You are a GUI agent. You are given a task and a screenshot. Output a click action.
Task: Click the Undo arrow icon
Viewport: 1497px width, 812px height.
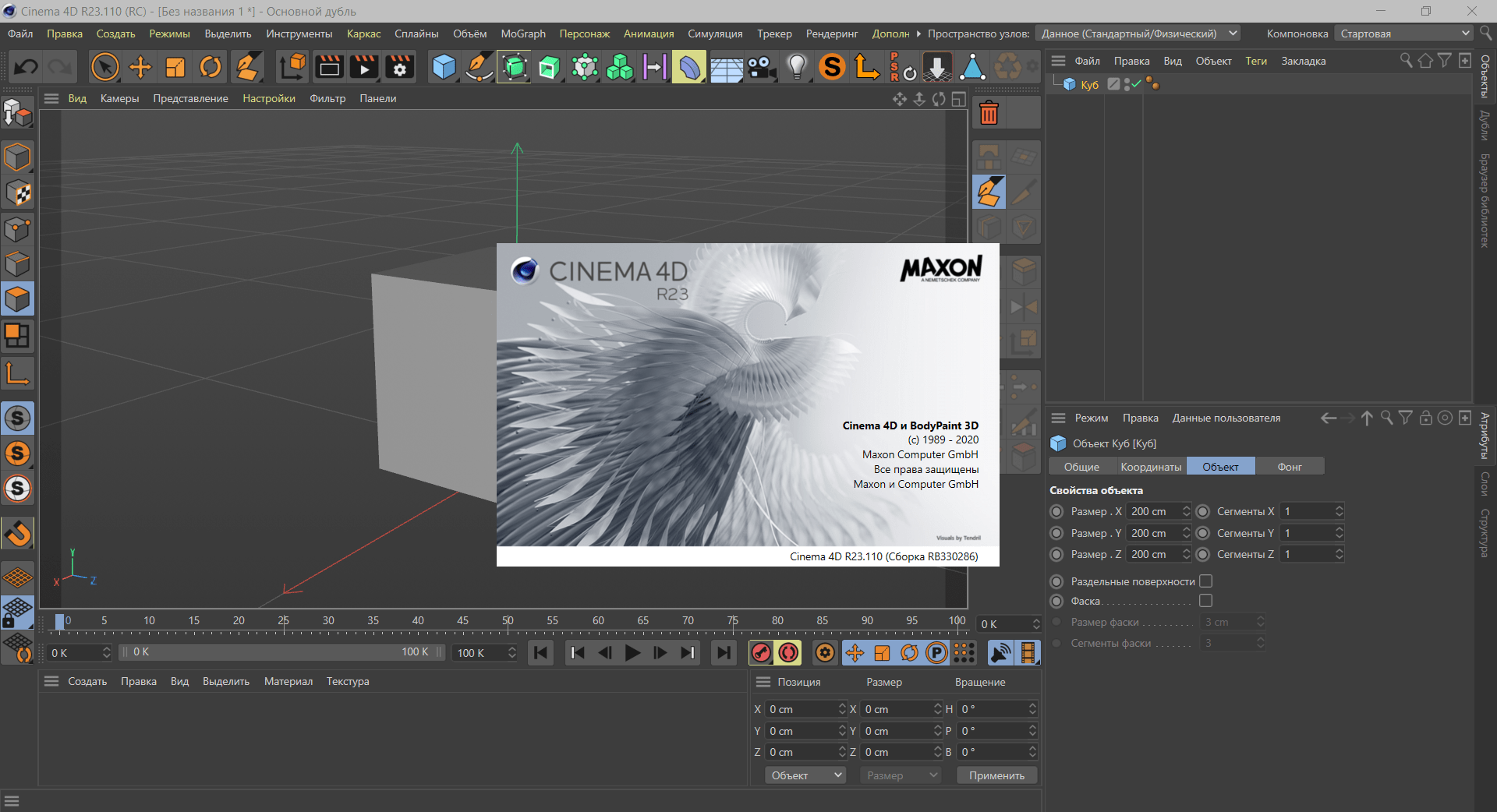pyautogui.click(x=26, y=67)
